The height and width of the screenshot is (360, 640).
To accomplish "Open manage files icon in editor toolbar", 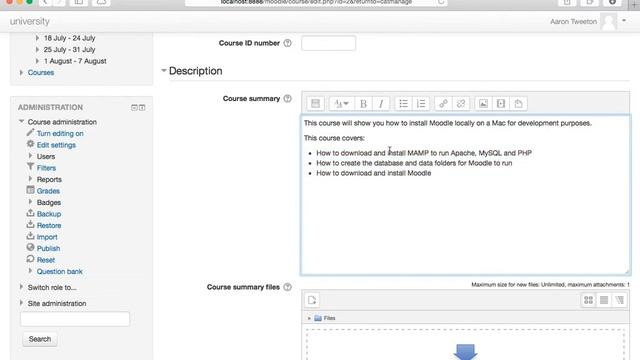I will tap(518, 104).
